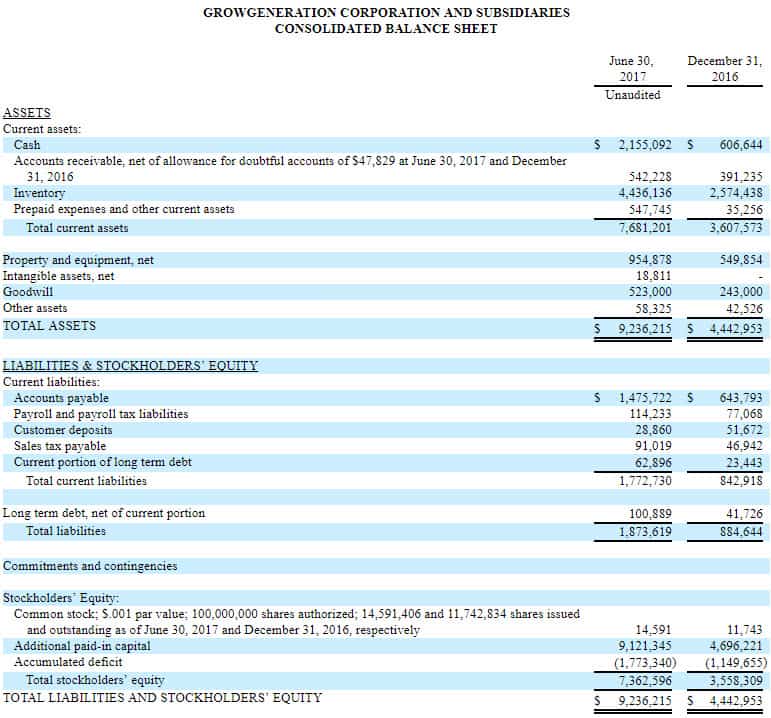
Task: Click the TOTAL ASSETS row label
Action: coord(50,326)
